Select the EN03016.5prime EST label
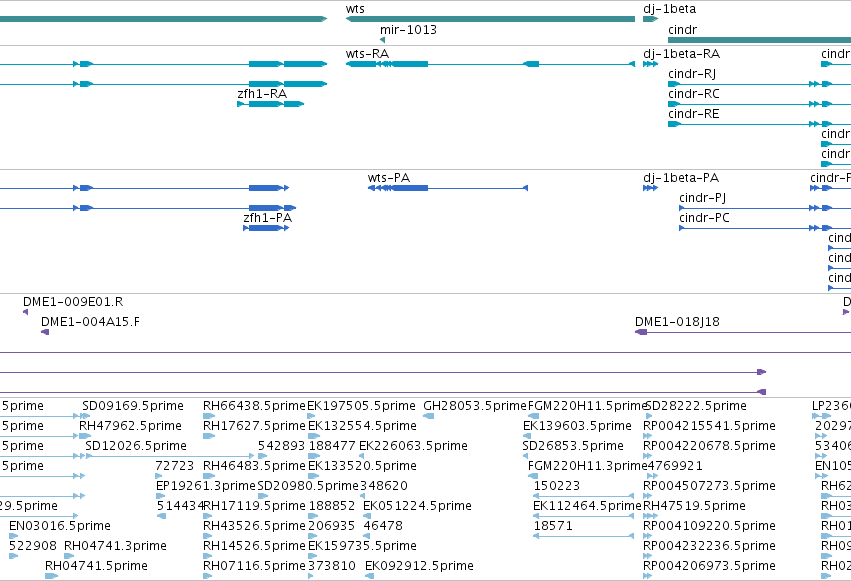Image resolution: width=851 pixels, height=581 pixels. click(x=60, y=526)
